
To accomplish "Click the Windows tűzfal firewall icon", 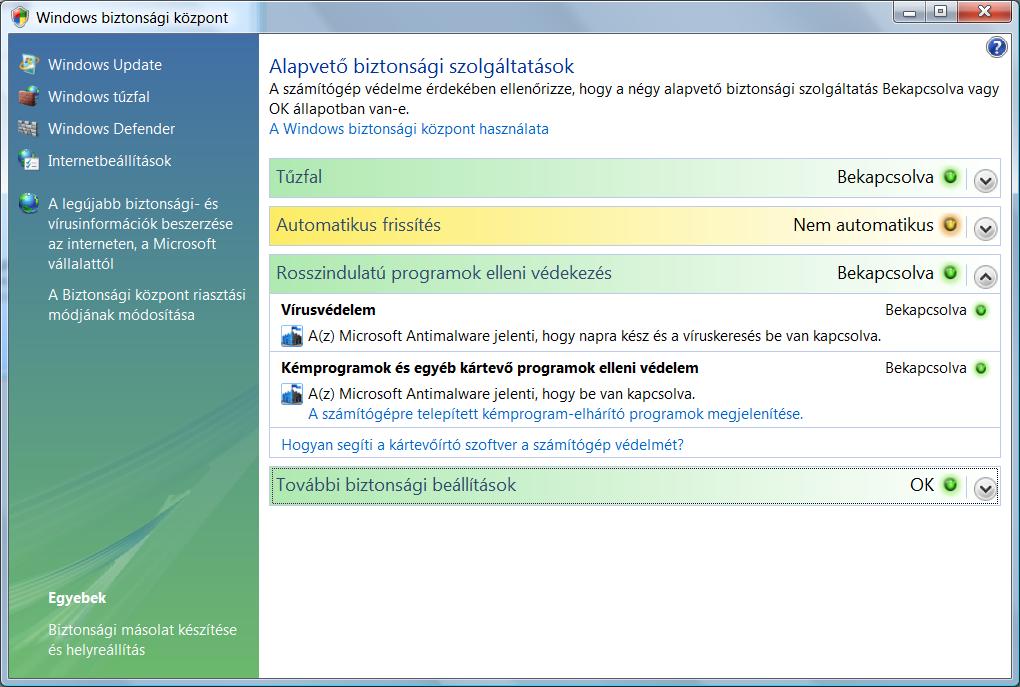I will [28, 97].
